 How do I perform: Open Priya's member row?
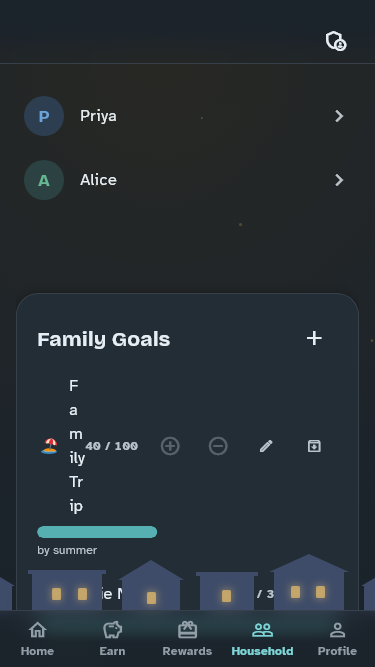pyautogui.click(x=188, y=116)
